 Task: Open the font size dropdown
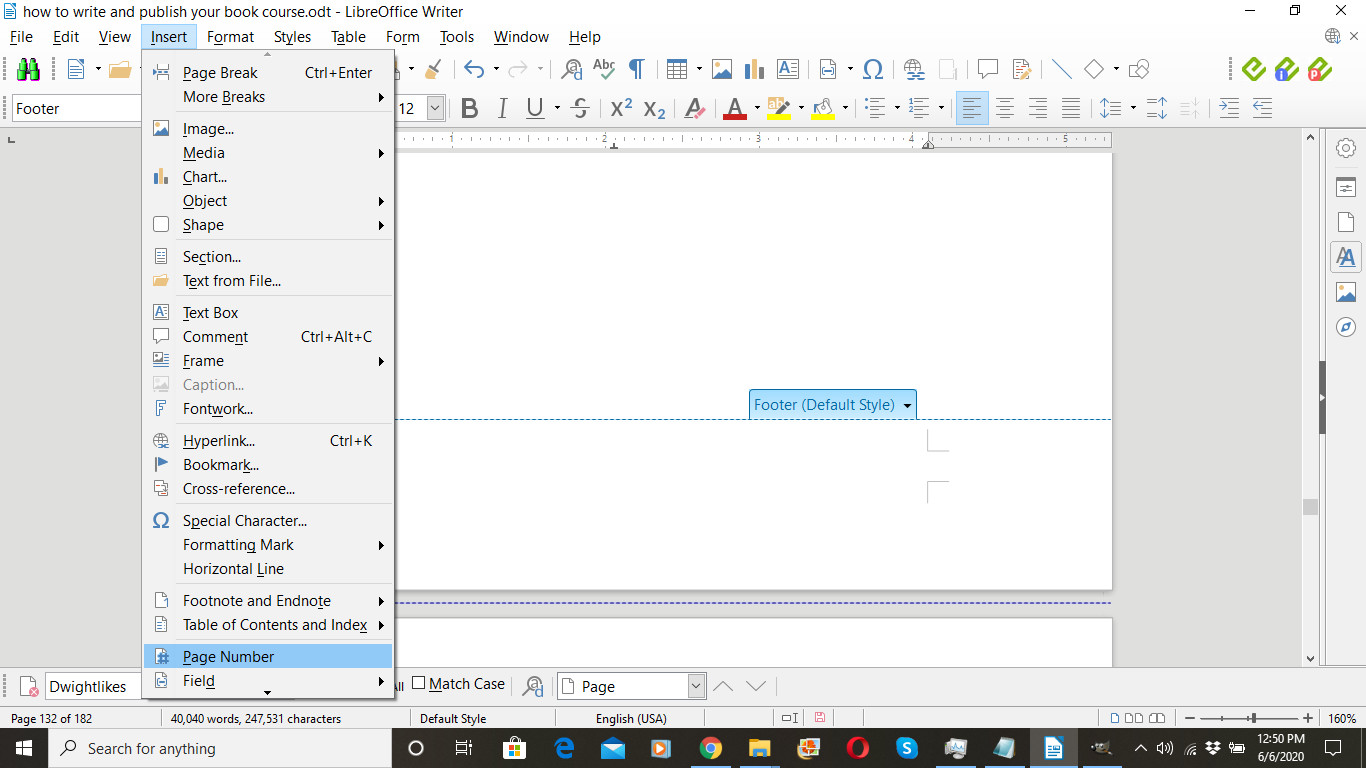click(x=435, y=109)
